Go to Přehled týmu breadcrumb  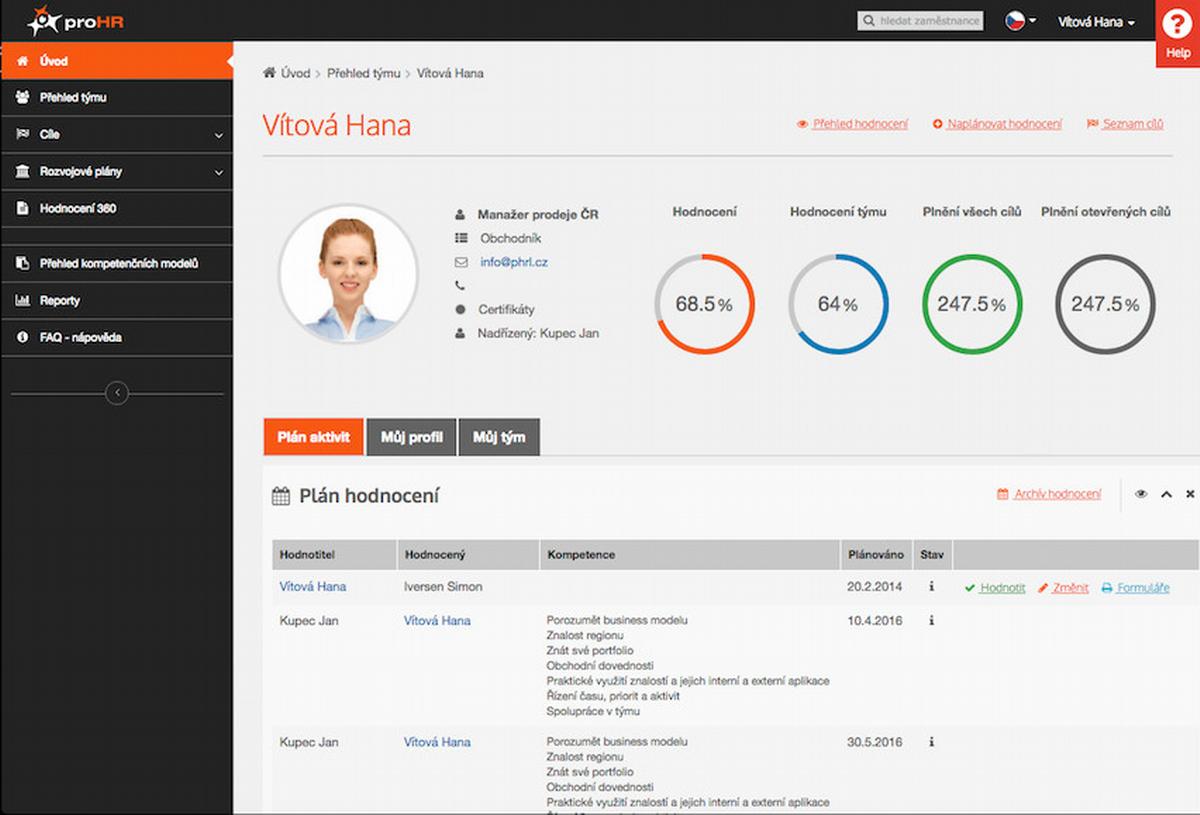tap(363, 73)
